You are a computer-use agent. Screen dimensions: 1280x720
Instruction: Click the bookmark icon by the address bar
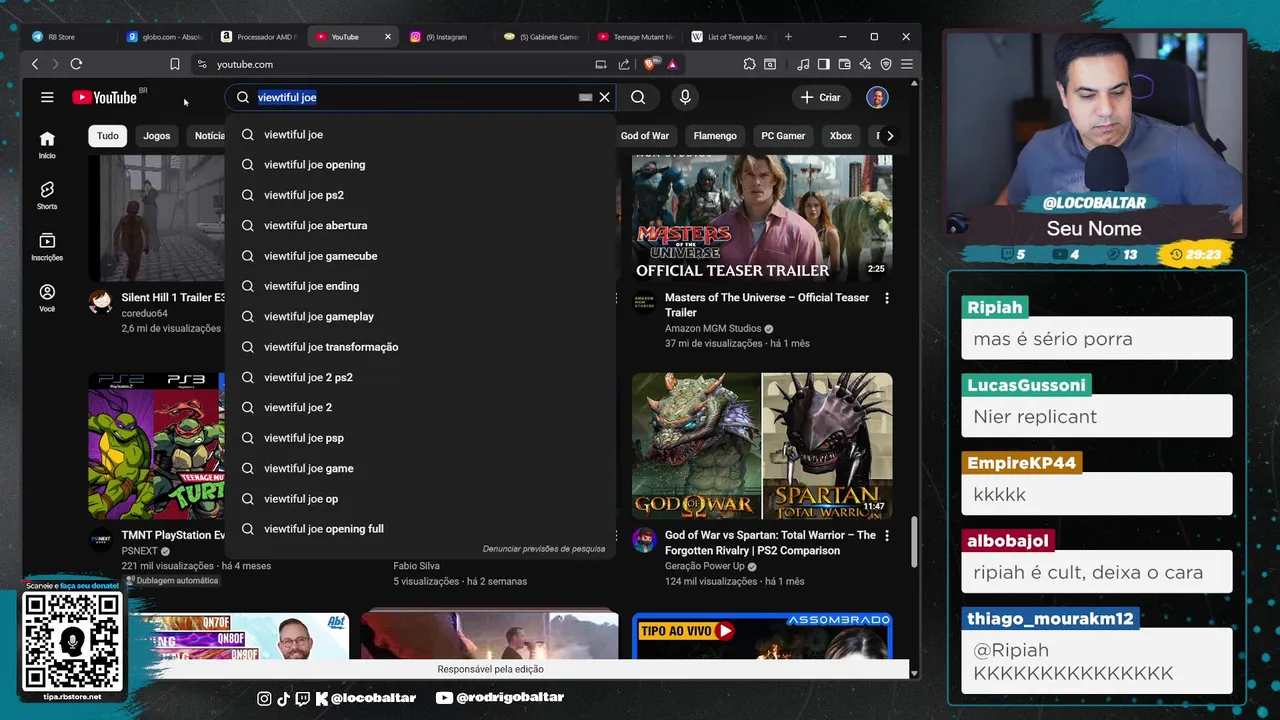[x=175, y=64]
